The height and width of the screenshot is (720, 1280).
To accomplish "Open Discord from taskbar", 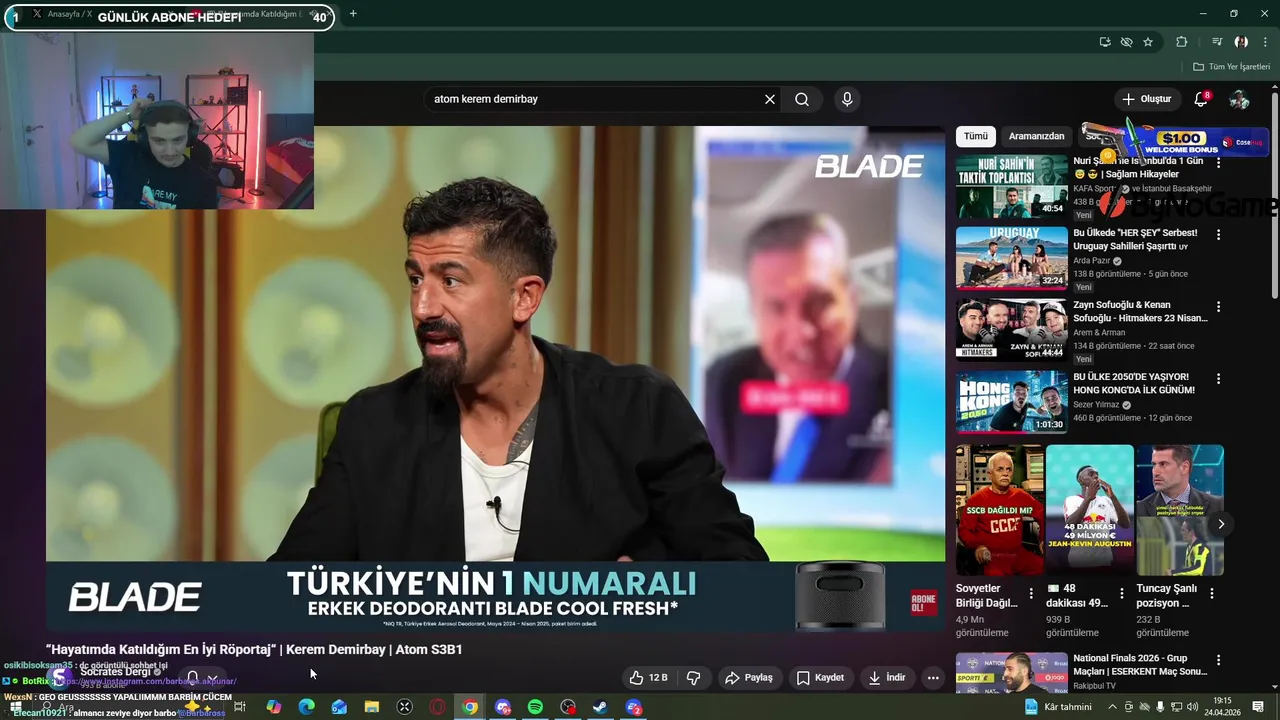I will point(503,707).
